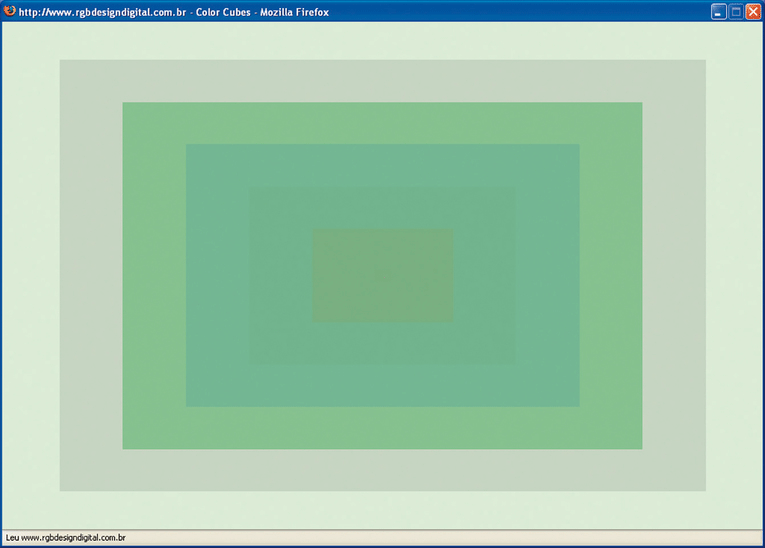Click the bottom band of the gray-green rectangle
The height and width of the screenshot is (548, 765).
382,470
